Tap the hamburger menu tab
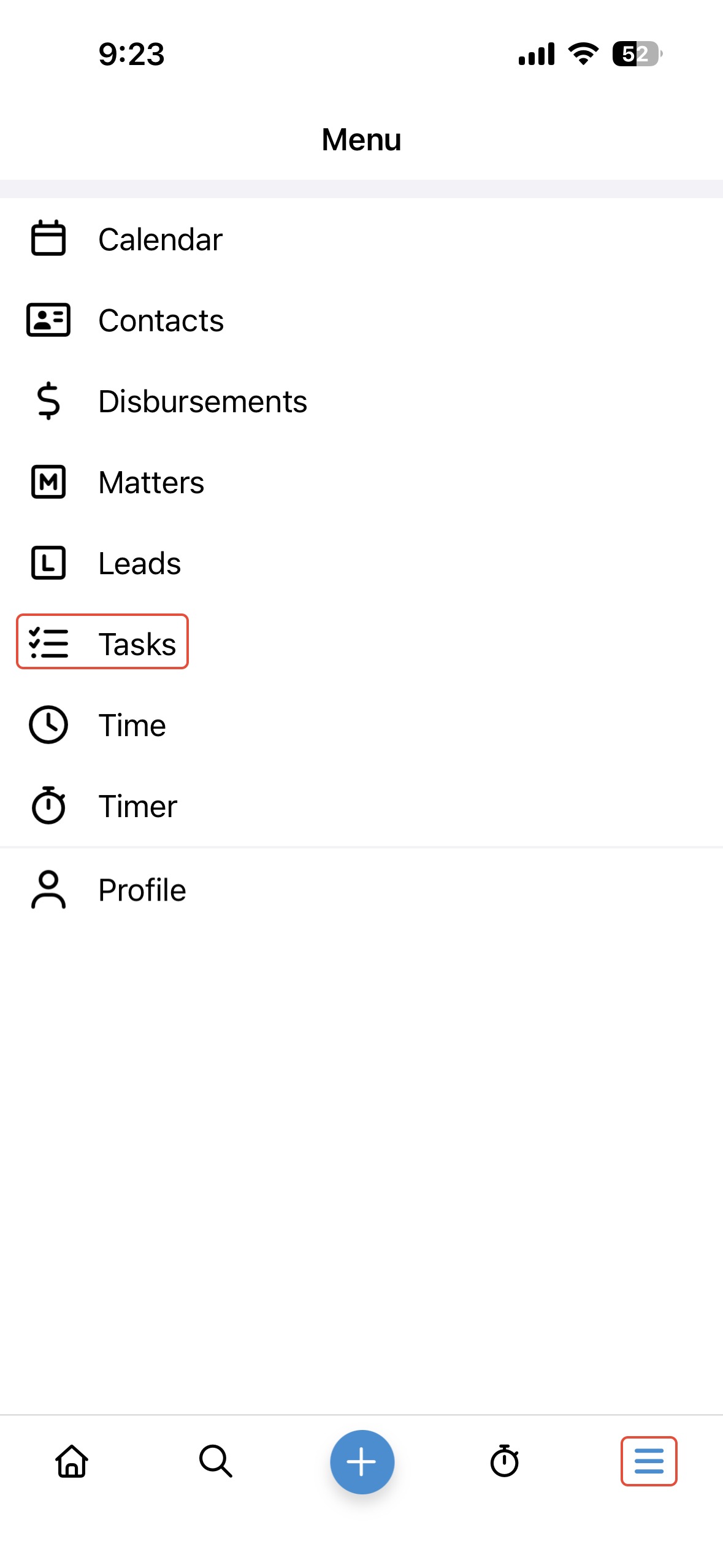723x1568 pixels. click(648, 1461)
